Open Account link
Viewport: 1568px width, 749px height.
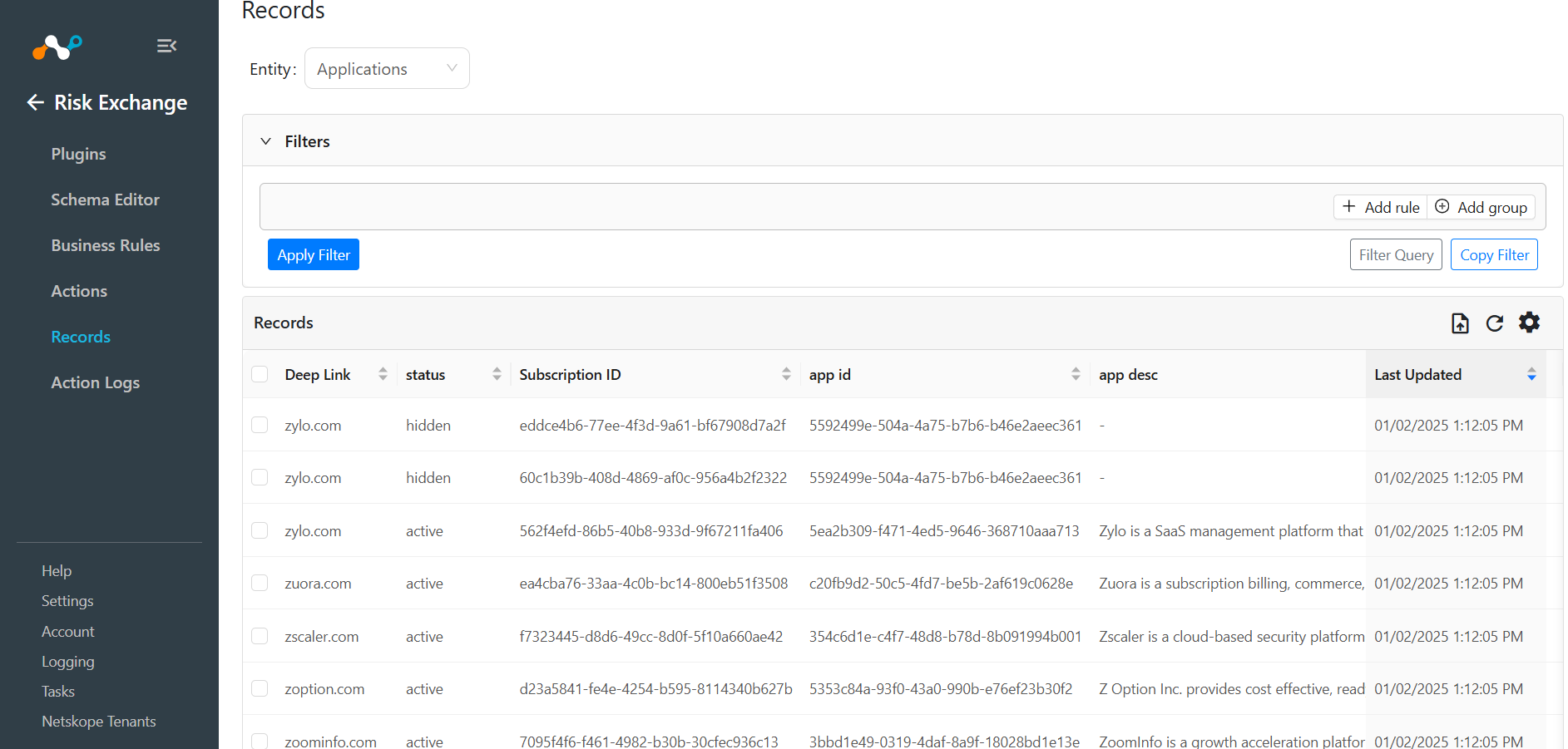pos(68,632)
